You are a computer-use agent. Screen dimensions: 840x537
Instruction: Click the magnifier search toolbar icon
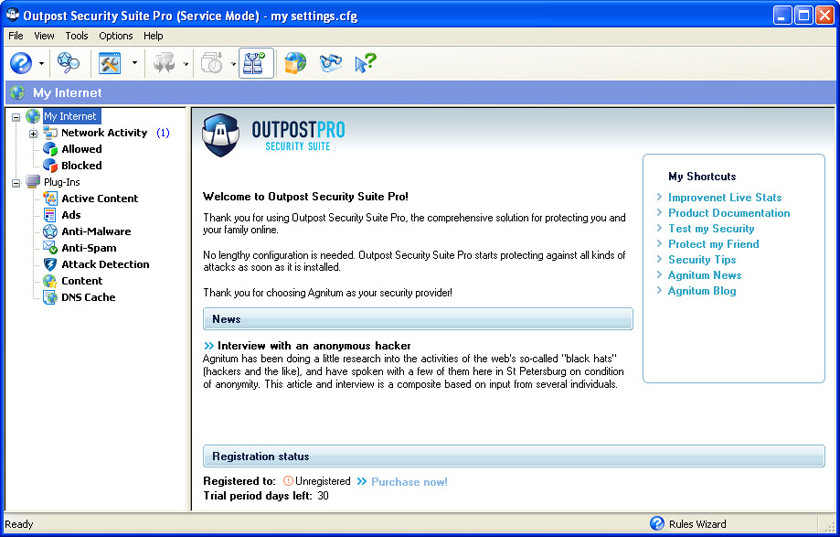(x=69, y=63)
